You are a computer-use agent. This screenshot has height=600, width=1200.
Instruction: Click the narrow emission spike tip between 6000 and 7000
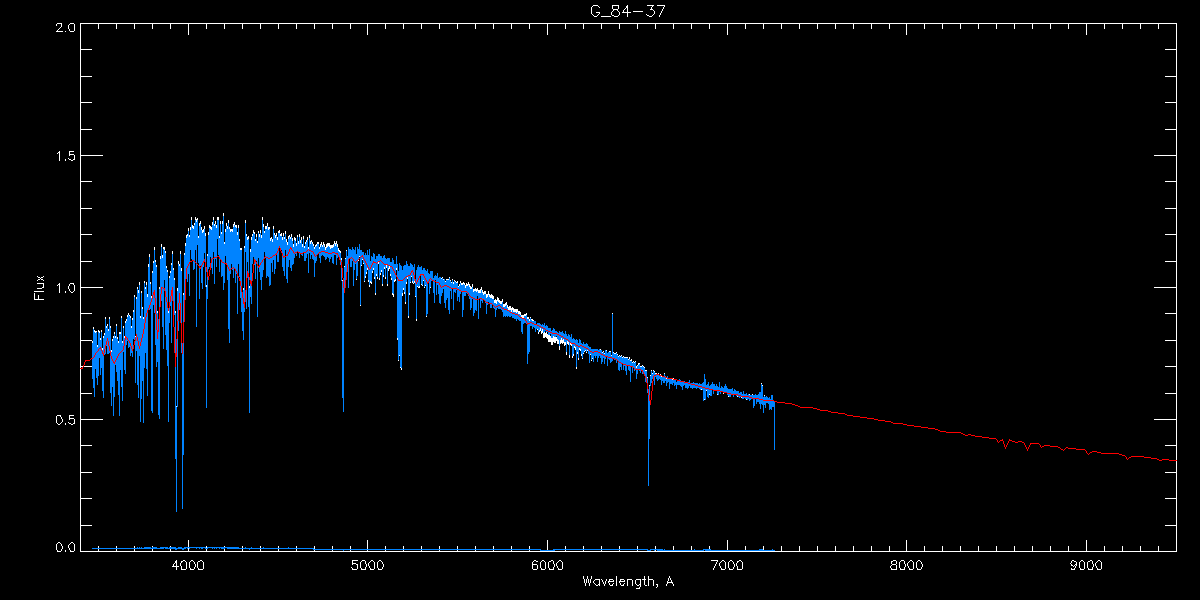(x=612, y=314)
